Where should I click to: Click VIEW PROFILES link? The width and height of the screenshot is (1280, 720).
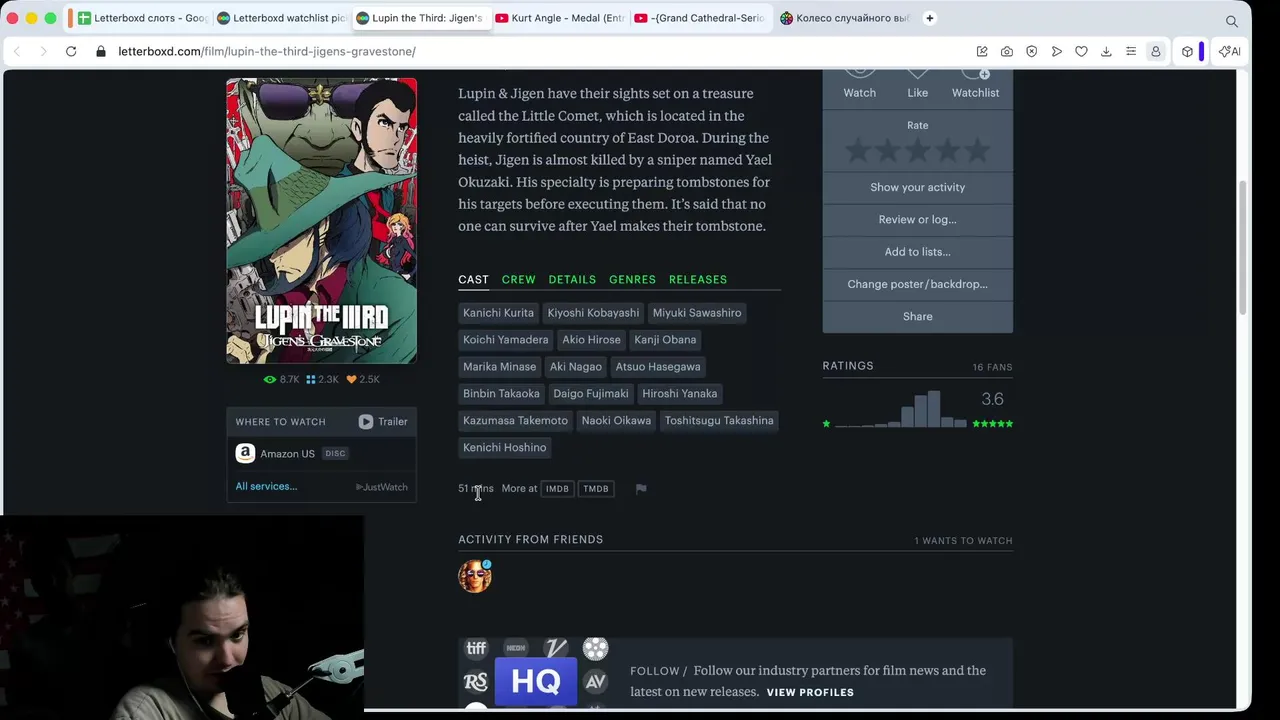(x=810, y=692)
